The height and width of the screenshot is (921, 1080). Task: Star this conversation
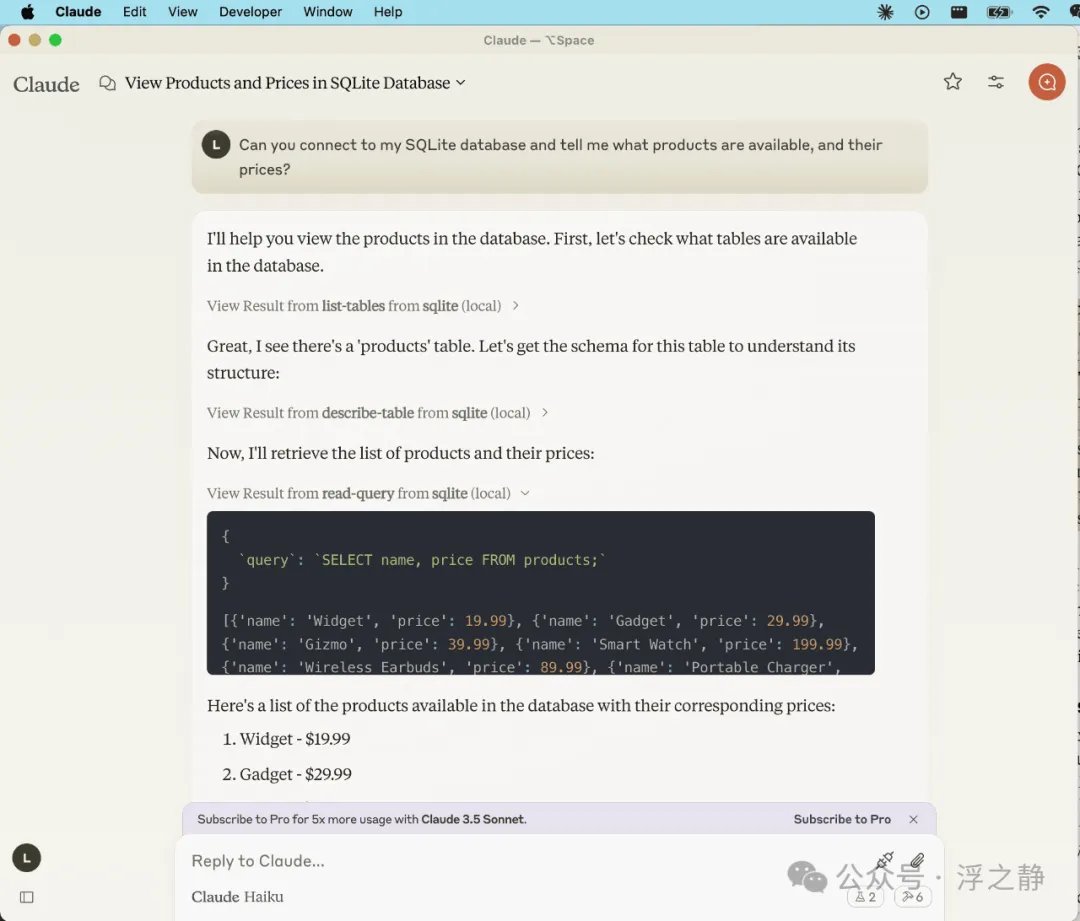953,82
